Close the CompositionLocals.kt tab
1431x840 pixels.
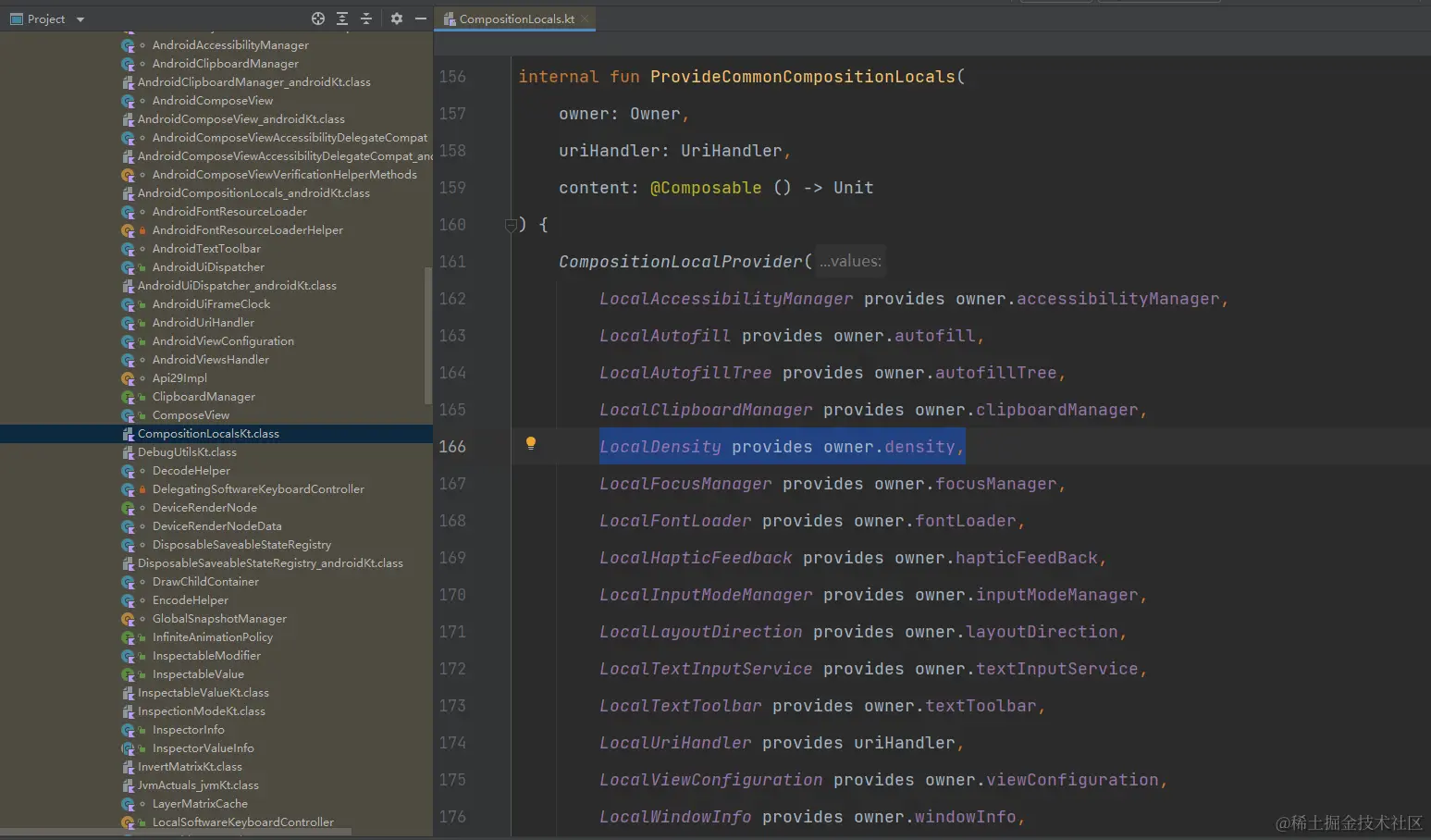[x=585, y=19]
